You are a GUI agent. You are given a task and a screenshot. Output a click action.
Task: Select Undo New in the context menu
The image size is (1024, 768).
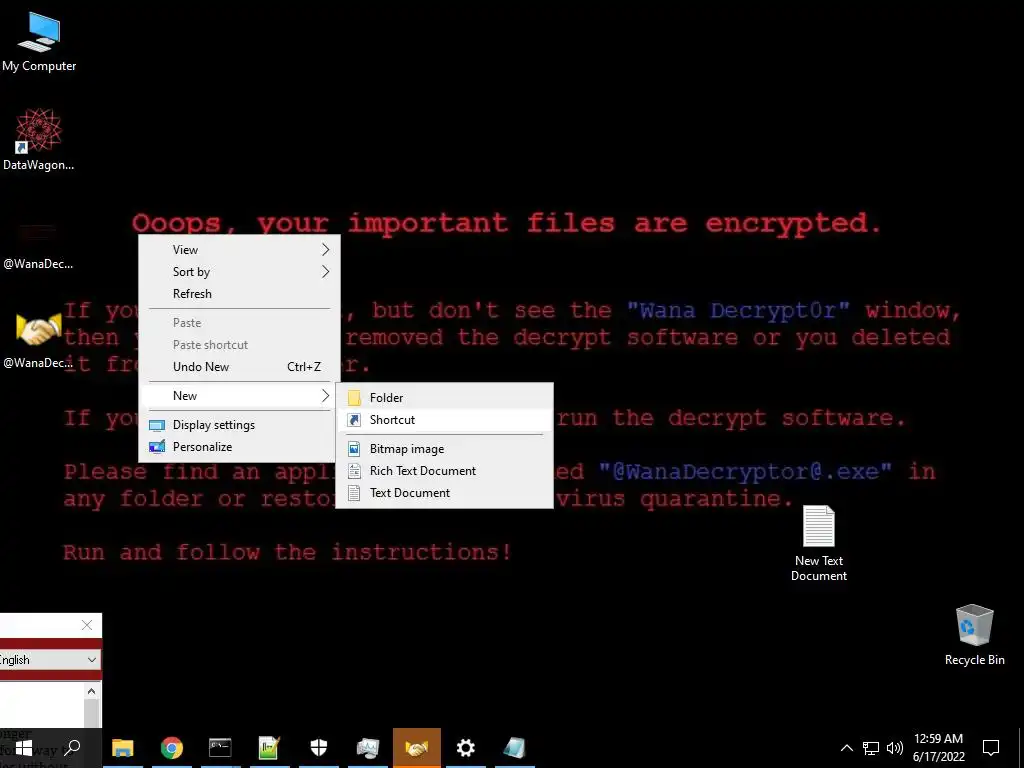pyautogui.click(x=239, y=367)
